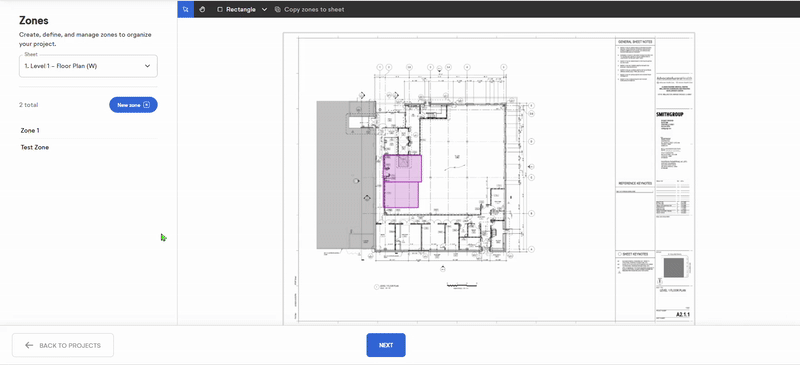Select Test Zone in the list

[88, 147]
